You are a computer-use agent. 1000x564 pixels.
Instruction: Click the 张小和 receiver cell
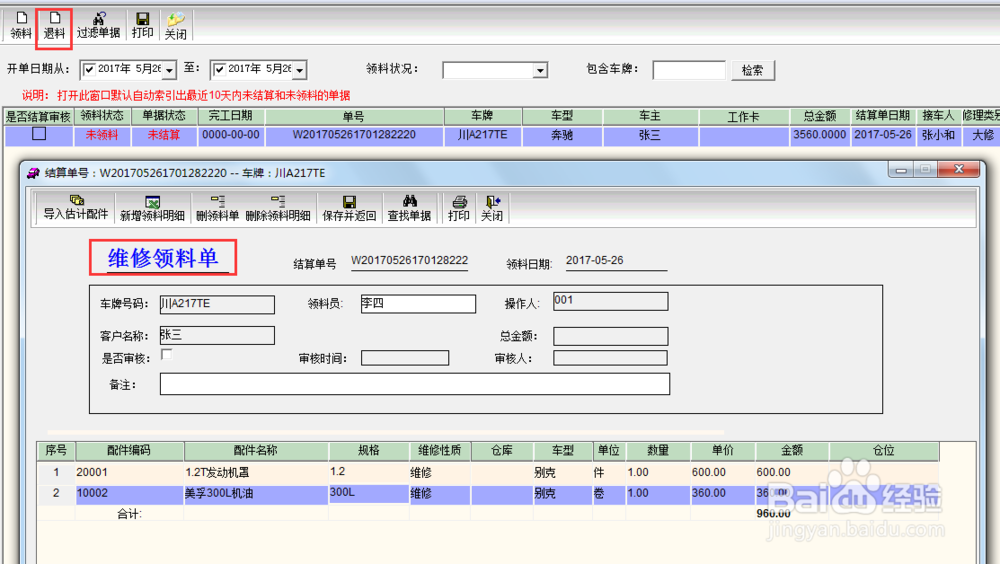938,135
